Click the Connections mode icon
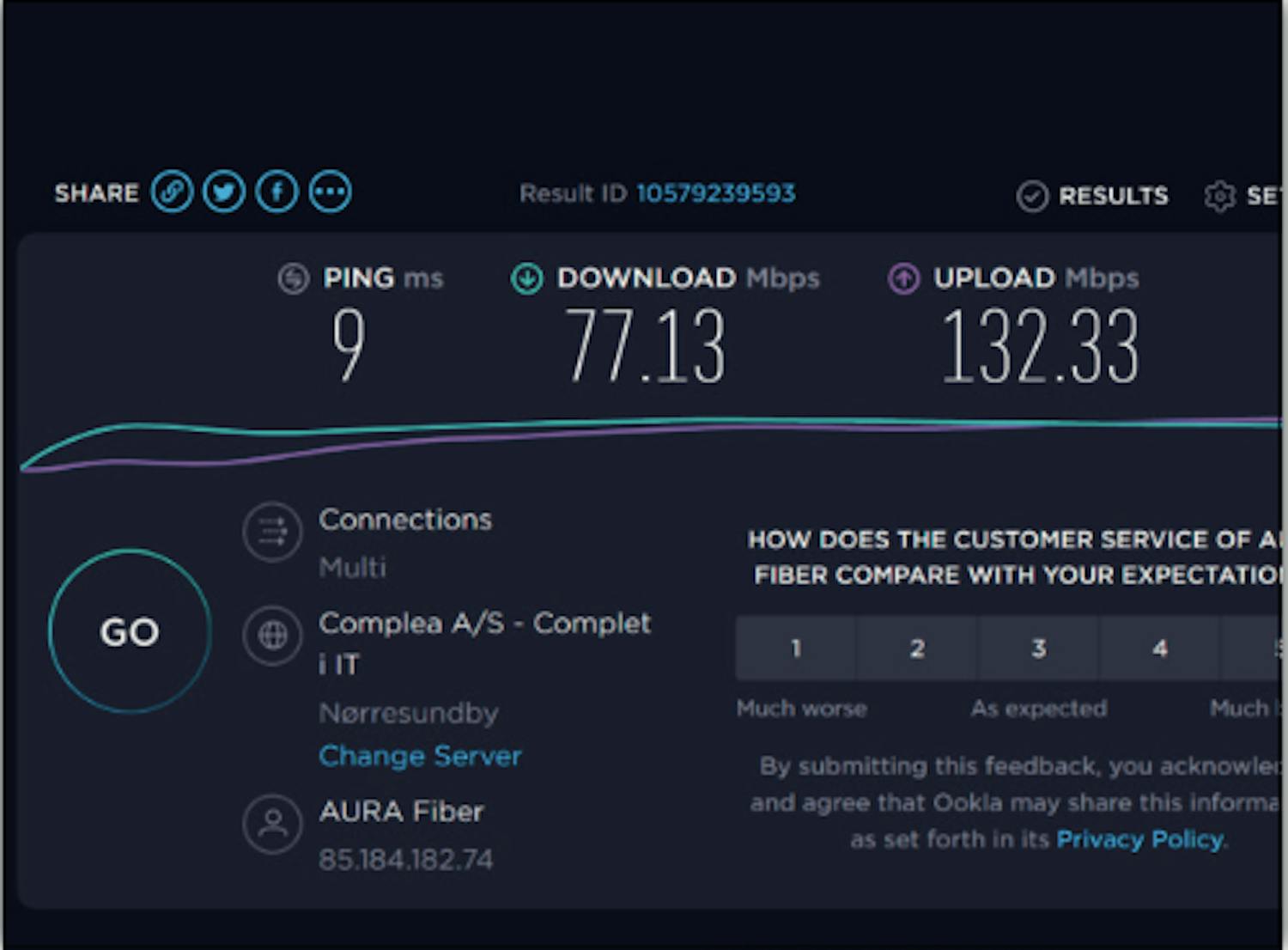 [x=272, y=532]
